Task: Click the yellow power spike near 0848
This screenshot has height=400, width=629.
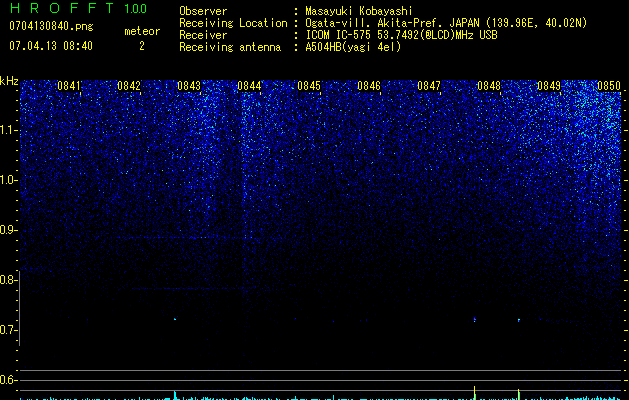Action: tap(475, 392)
